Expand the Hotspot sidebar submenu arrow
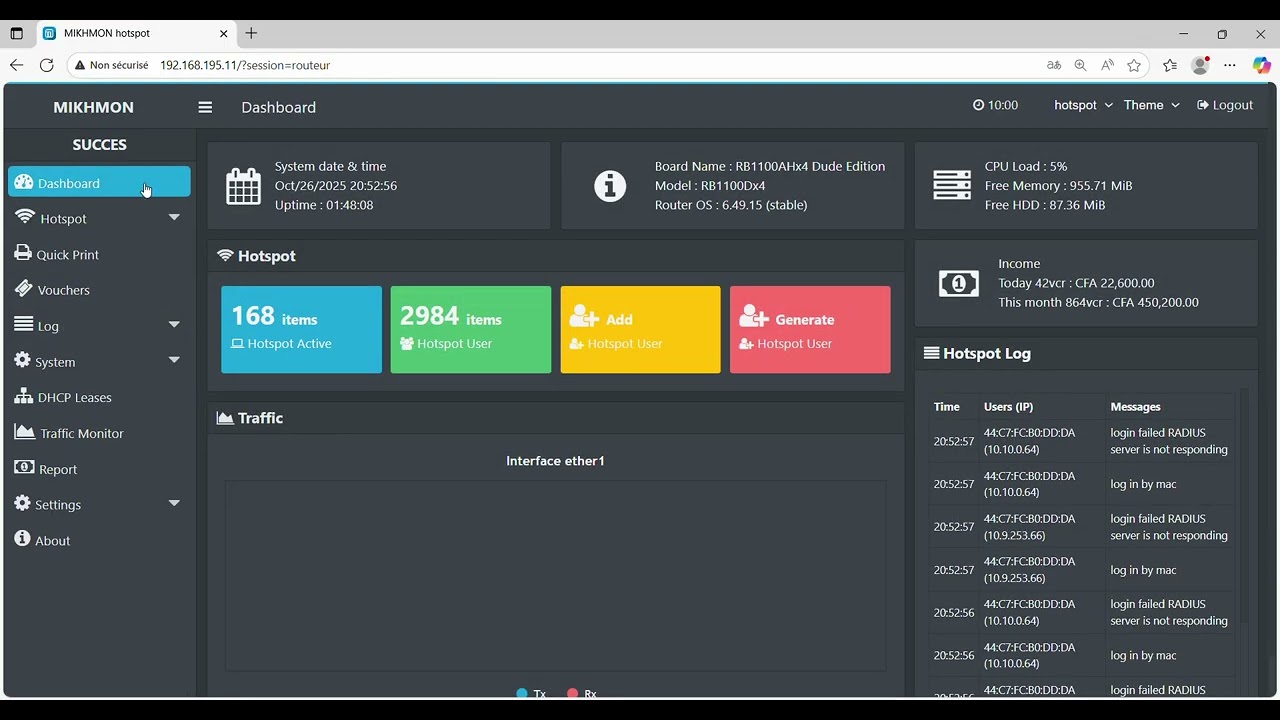The image size is (1280, 720). click(x=174, y=217)
